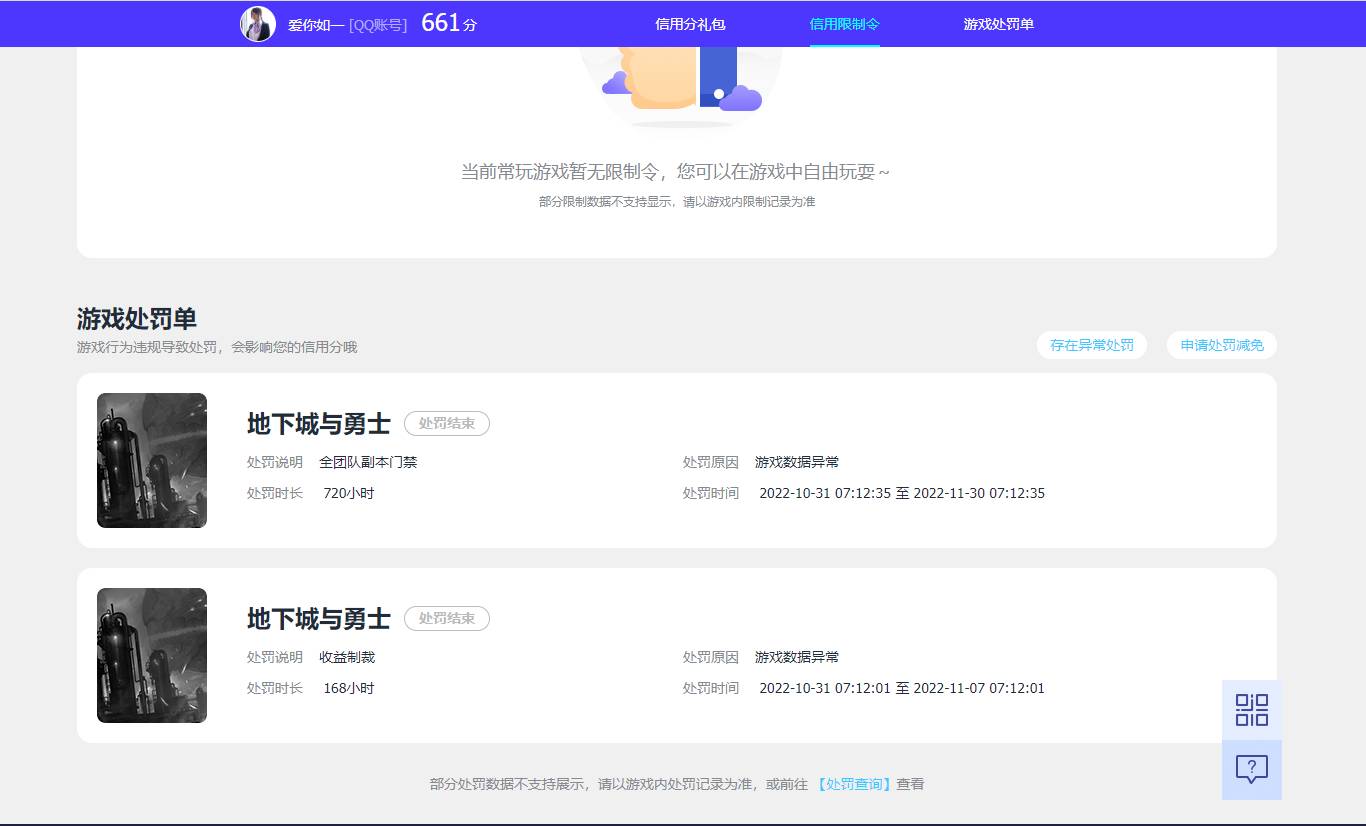Screen dimensions: 1366x826
Task: Click the second 地下城与勇士 game thumbnail
Action: coord(151,655)
